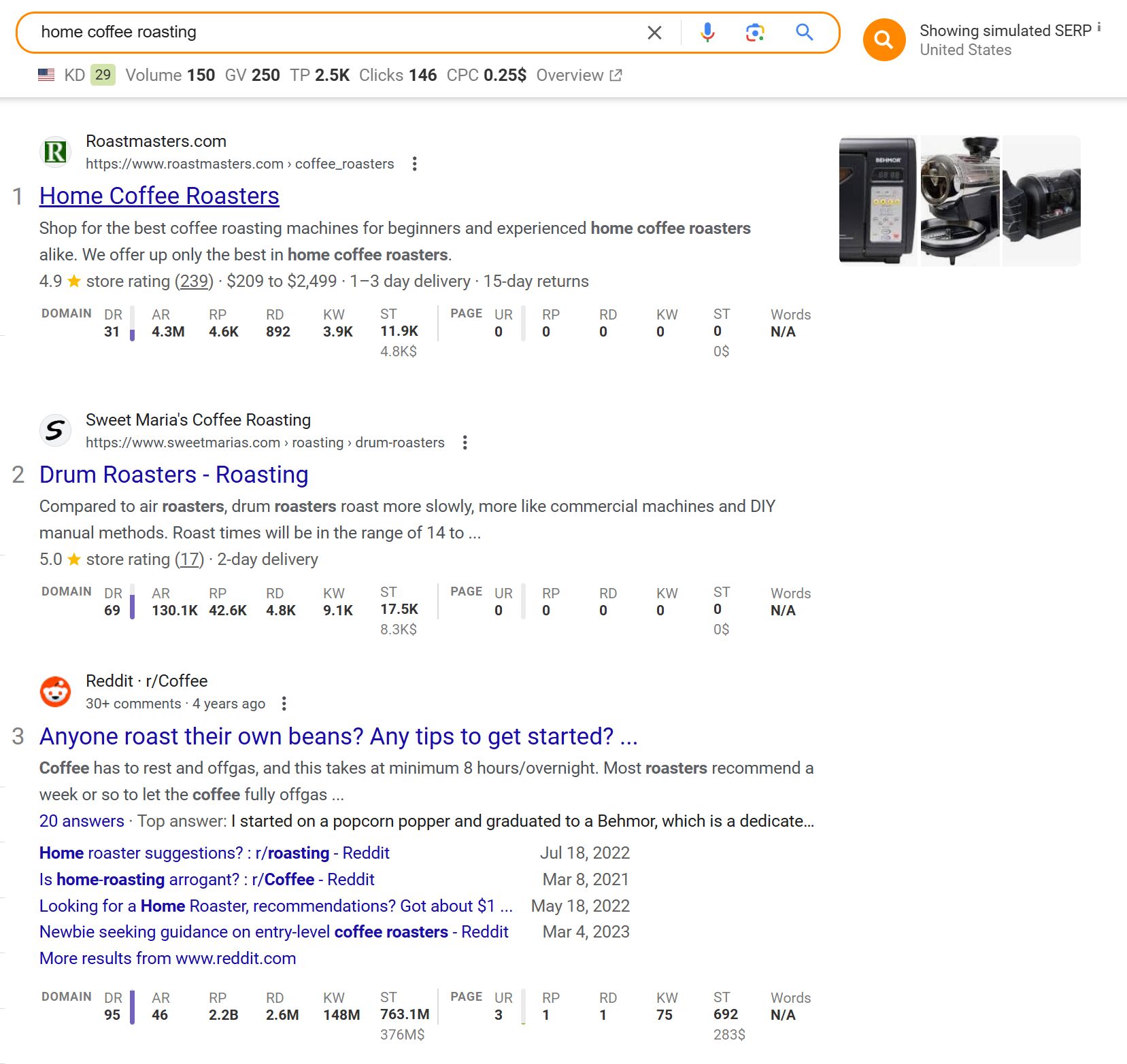Viewport: 1127px width, 1064px height.
Task: Open the three-dot menu for Sweet Maria's result
Action: (x=465, y=443)
